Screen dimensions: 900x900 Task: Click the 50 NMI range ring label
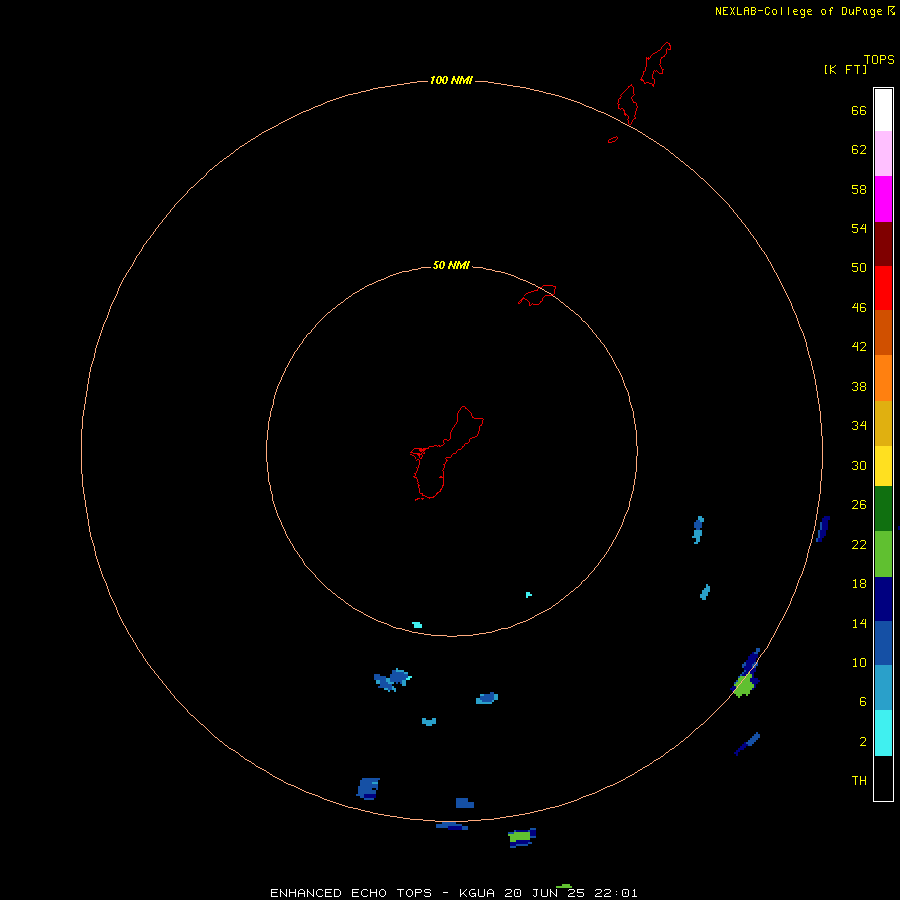click(x=451, y=265)
